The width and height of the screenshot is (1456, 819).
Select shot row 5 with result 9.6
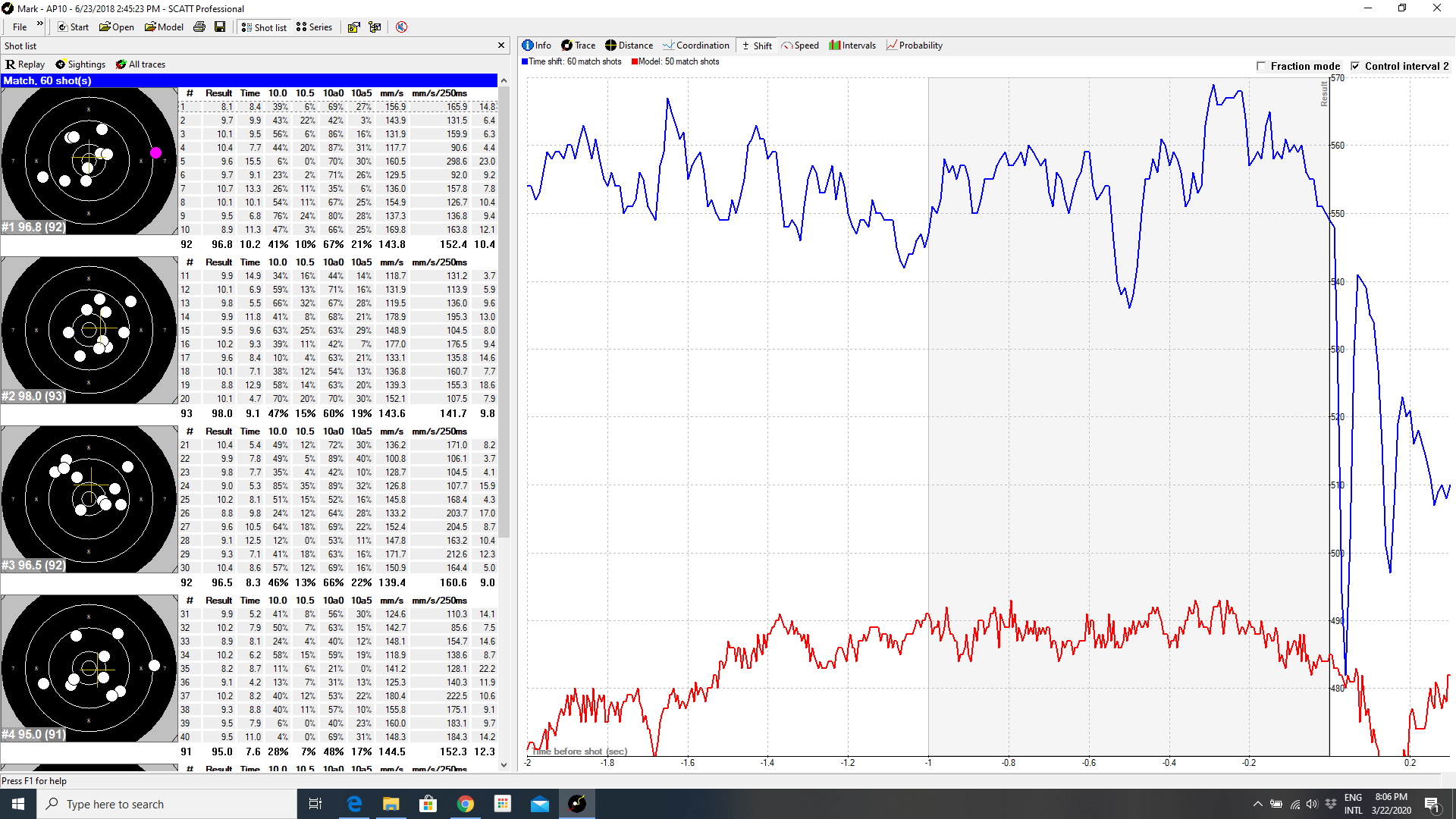click(337, 162)
